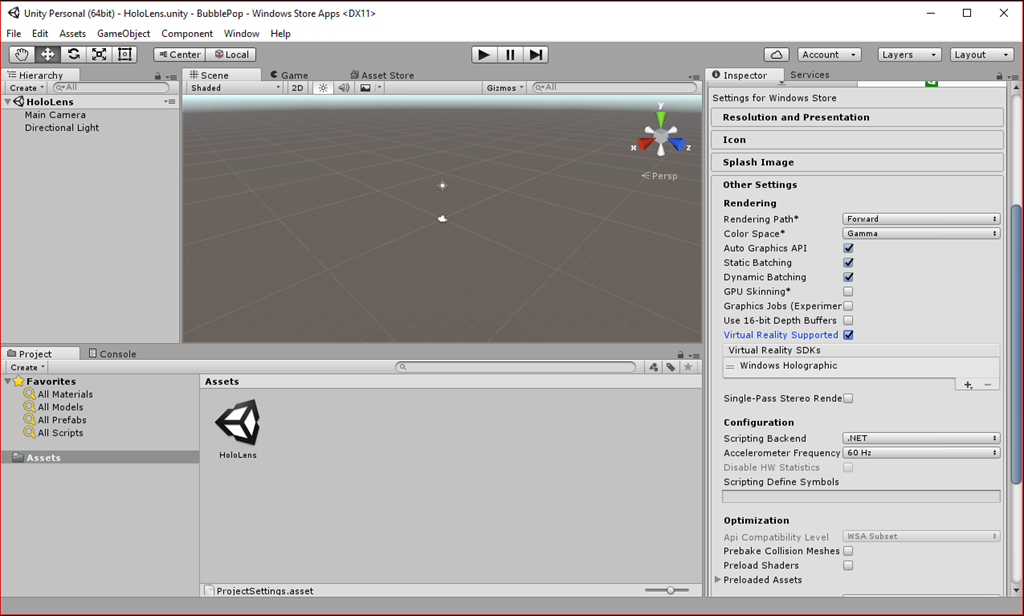Click the green Y axis on scene gizmo
1024x616 pixels.
click(x=661, y=118)
